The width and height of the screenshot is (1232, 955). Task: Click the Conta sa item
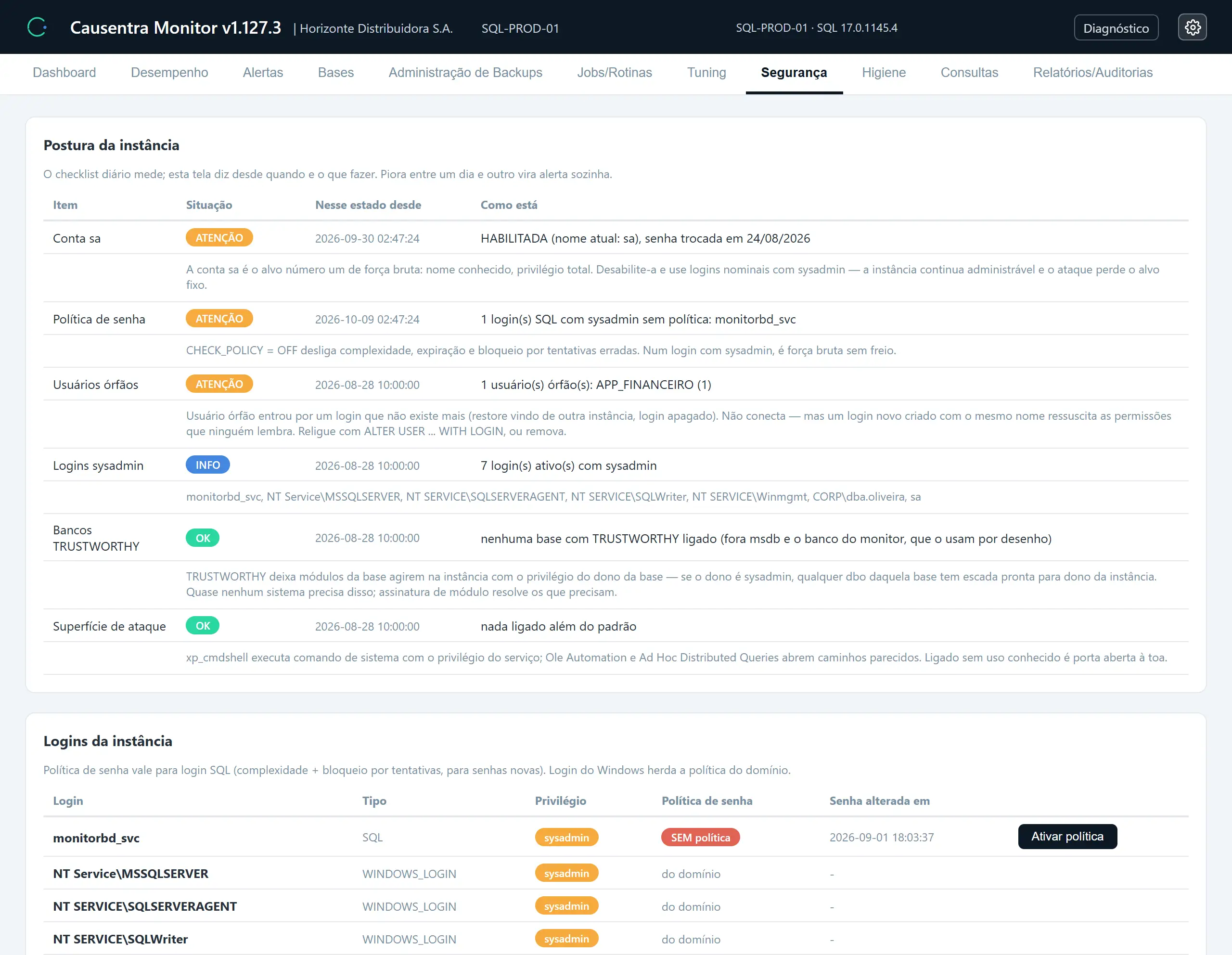pos(77,238)
